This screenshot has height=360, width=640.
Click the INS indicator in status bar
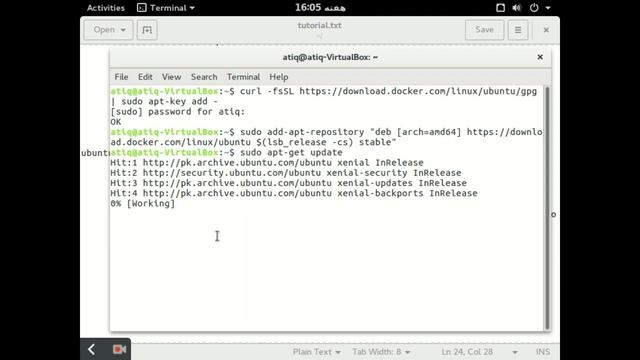click(x=543, y=352)
